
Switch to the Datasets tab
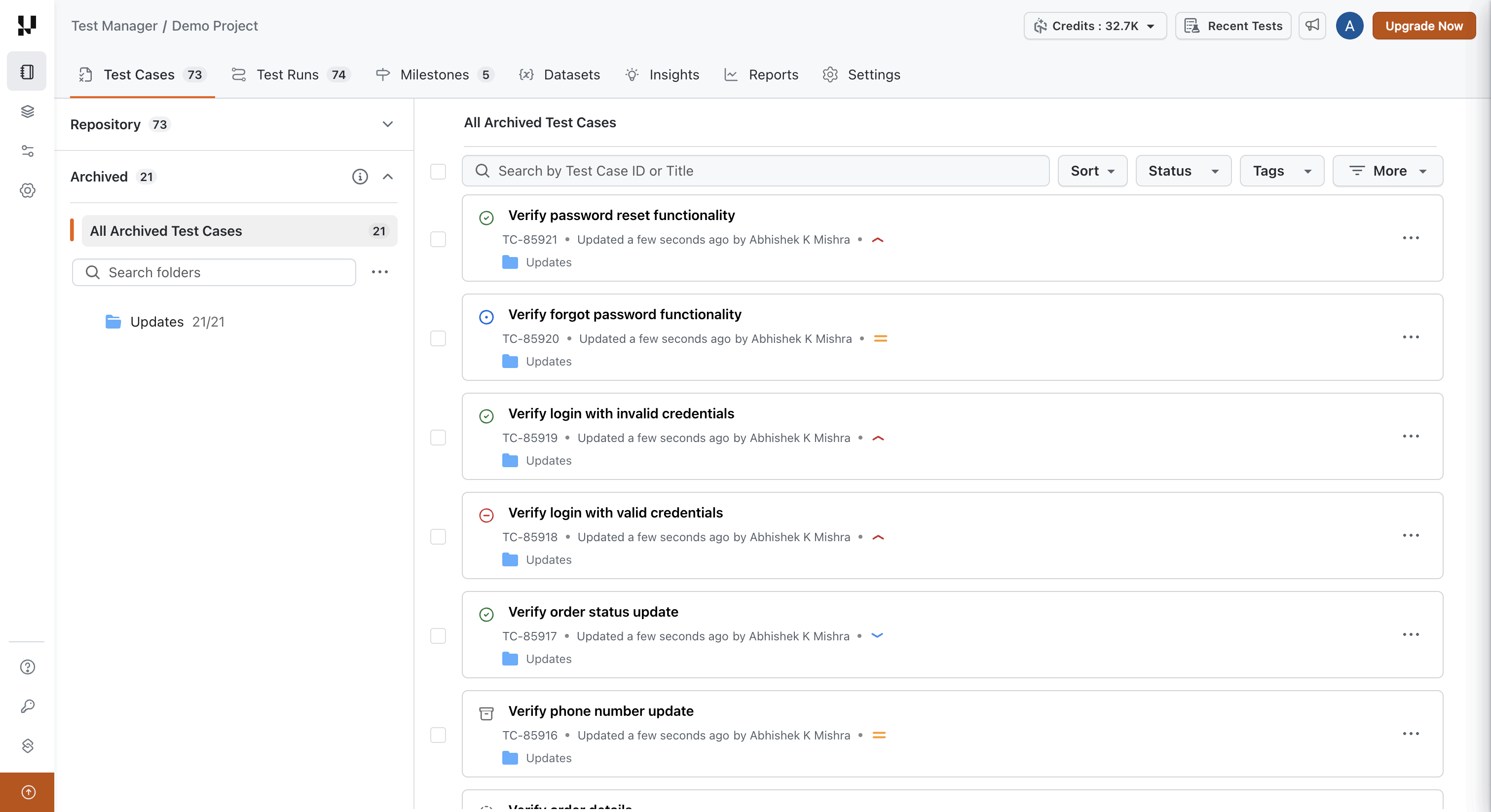[559, 74]
